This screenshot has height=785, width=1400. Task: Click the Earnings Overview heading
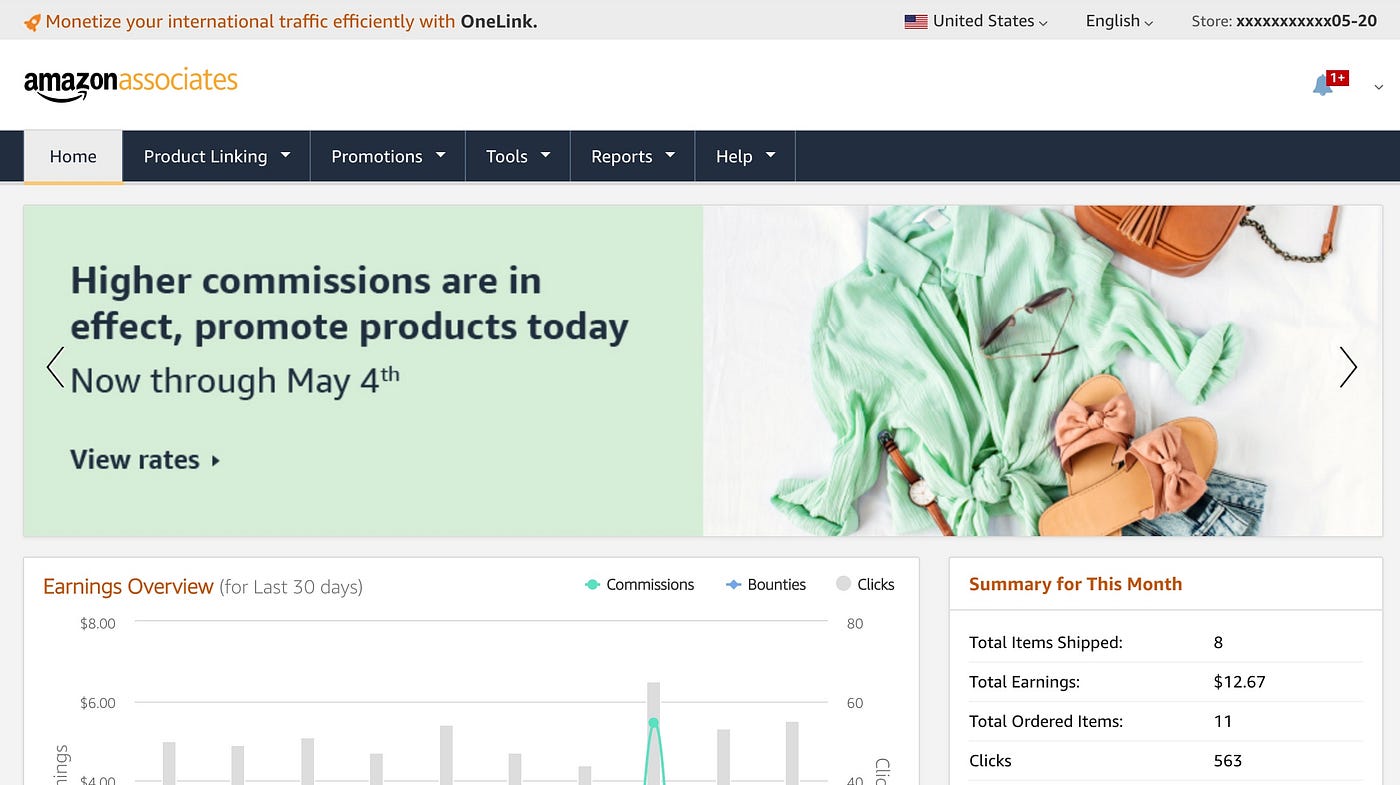128,586
